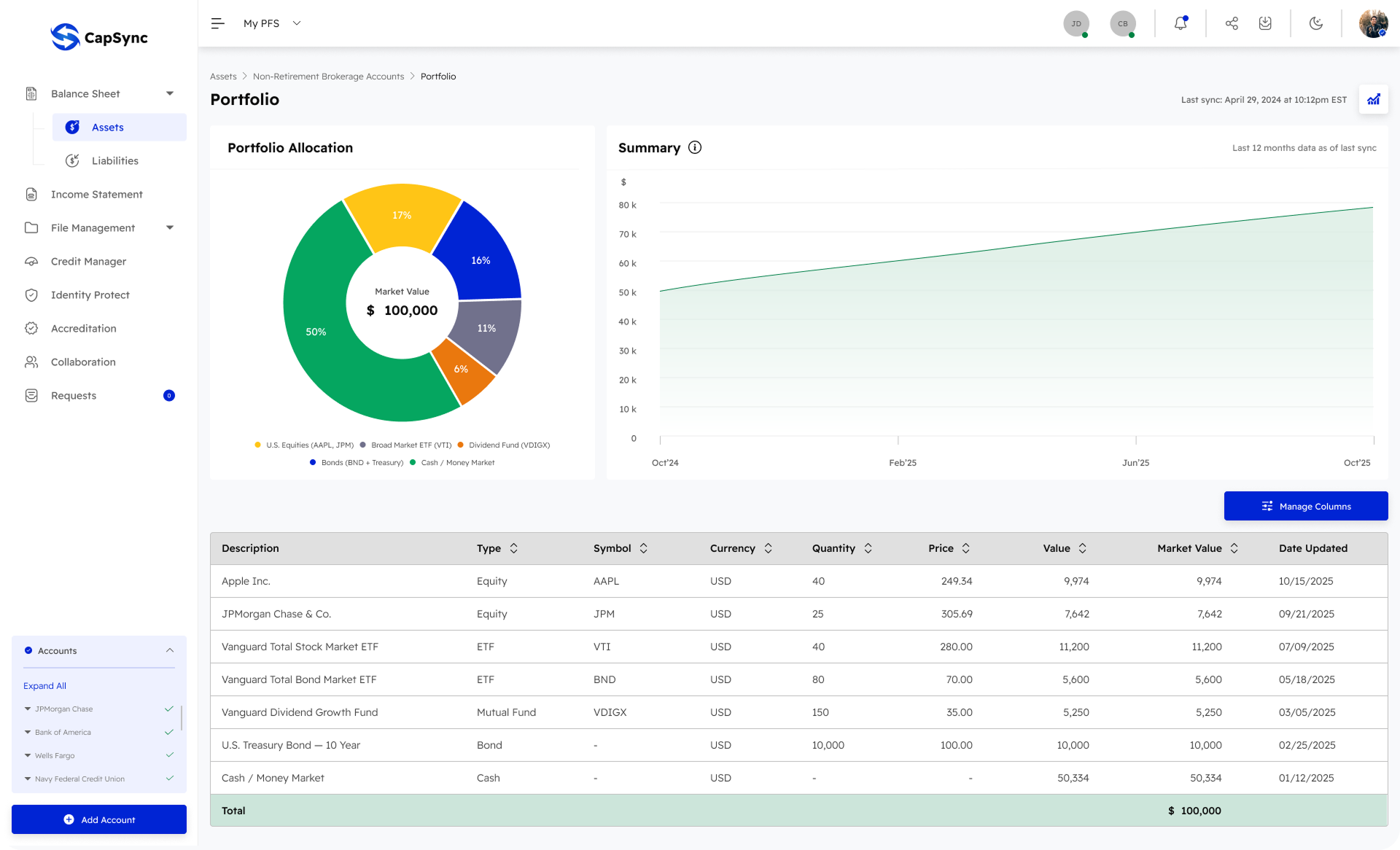The width and height of the screenshot is (1400, 850).
Task: Click the Manage Columns button
Action: click(1306, 506)
